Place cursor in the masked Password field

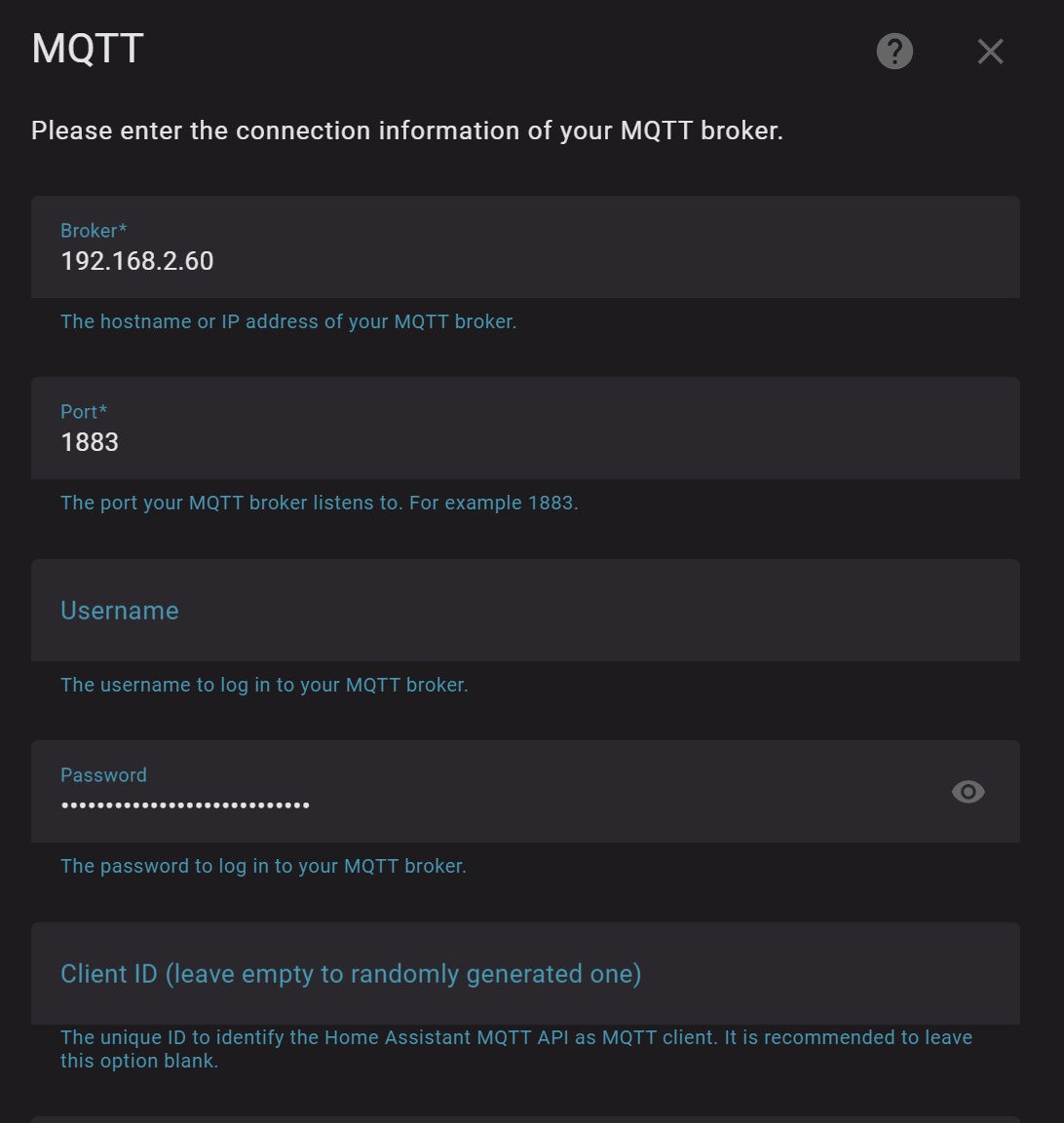point(487,805)
